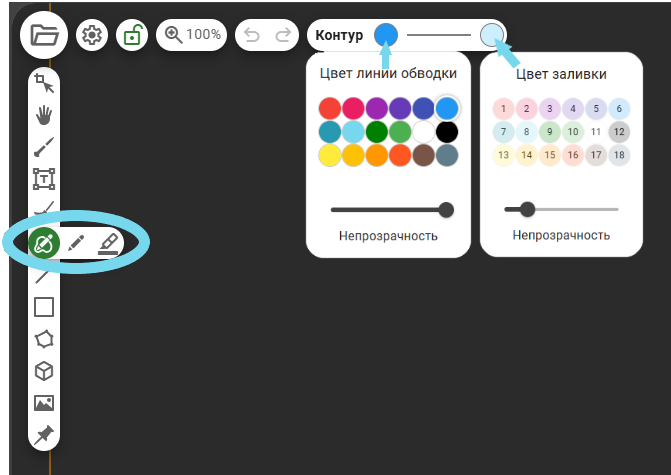The width and height of the screenshot is (671, 475).
Task: Redo the last undone action
Action: (283, 35)
